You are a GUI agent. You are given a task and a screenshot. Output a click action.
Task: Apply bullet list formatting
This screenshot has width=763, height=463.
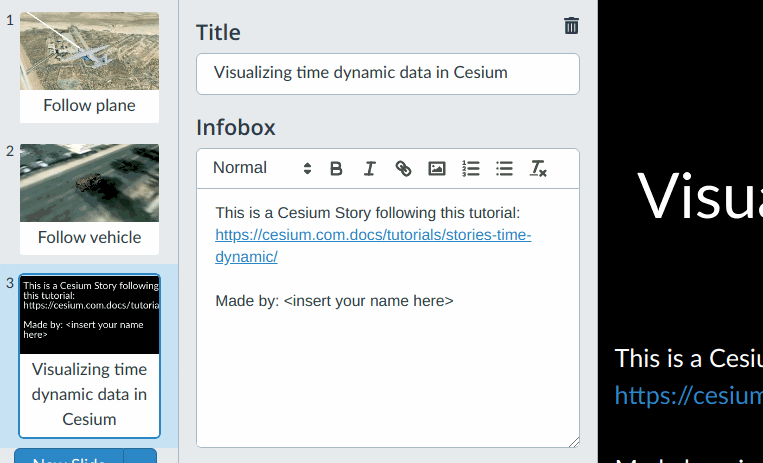tap(505, 169)
